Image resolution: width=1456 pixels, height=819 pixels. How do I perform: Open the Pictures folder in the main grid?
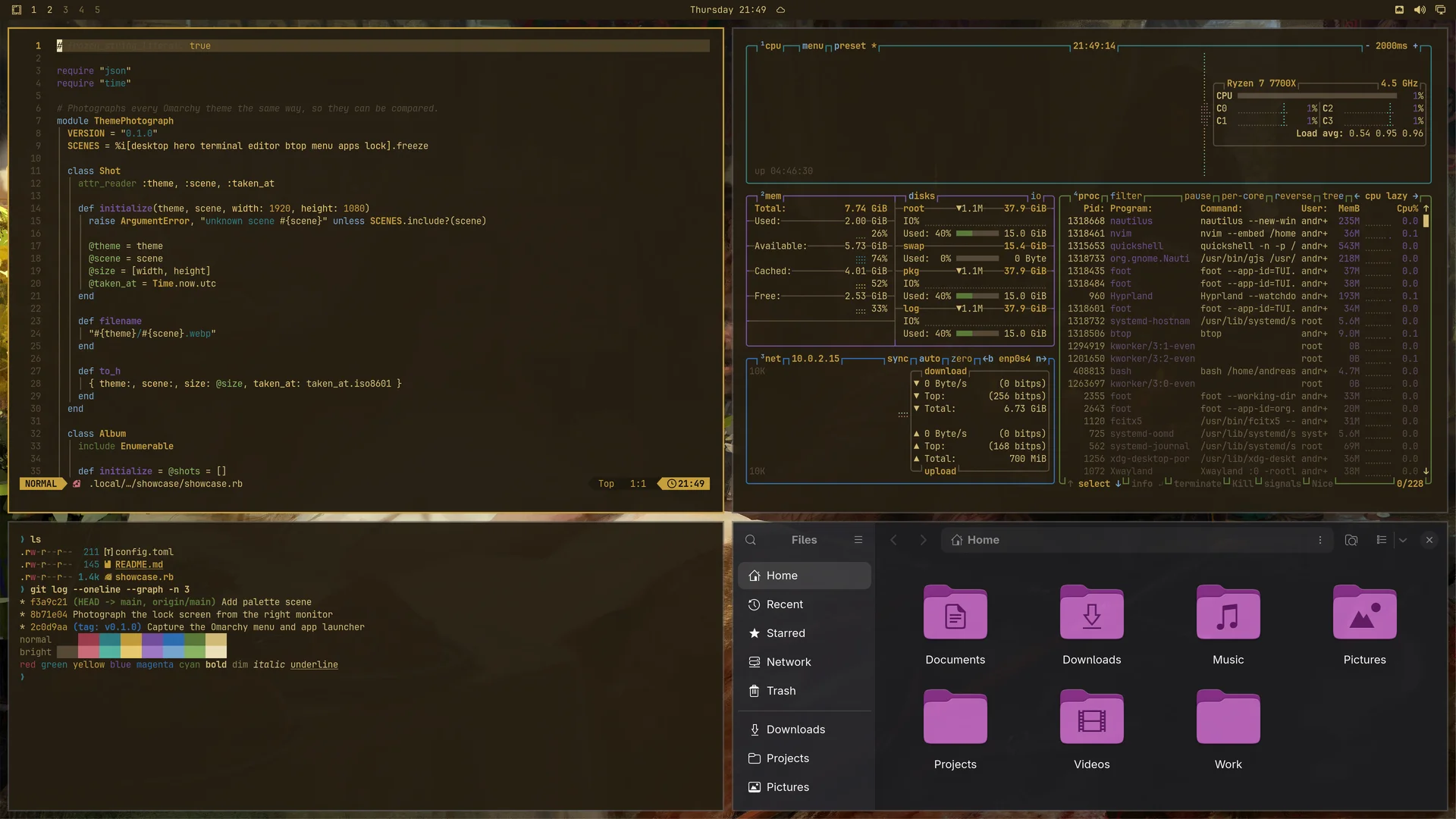click(x=1365, y=612)
